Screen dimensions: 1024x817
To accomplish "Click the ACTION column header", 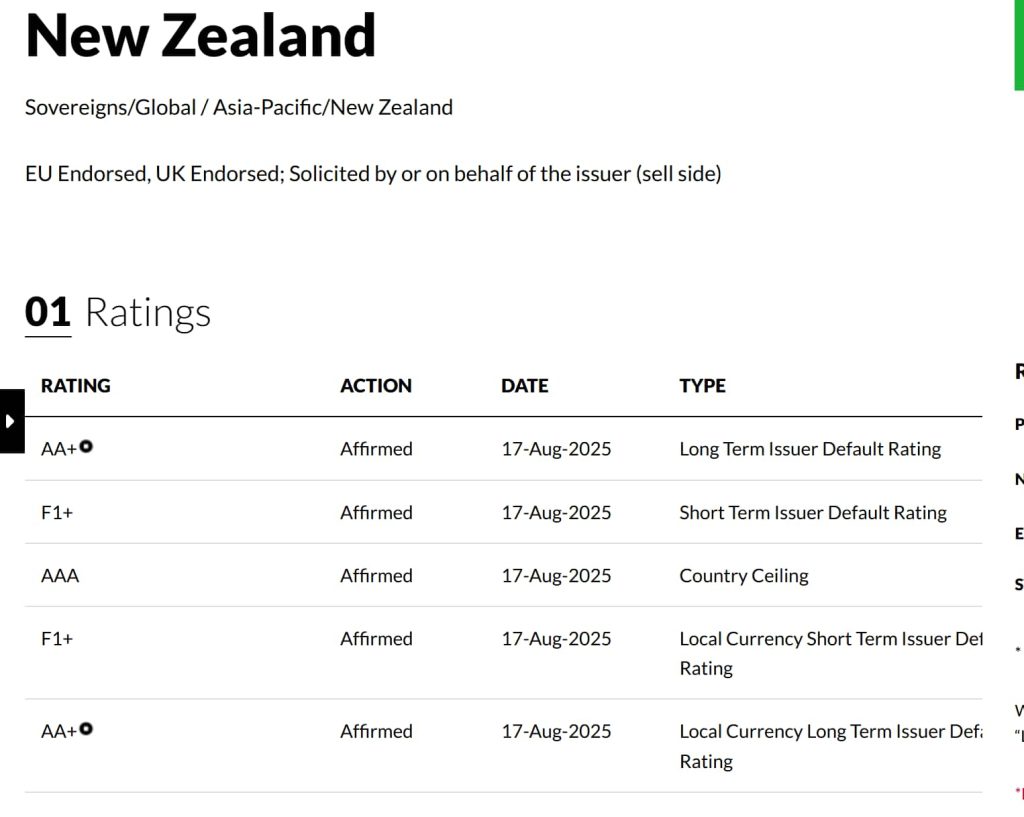I will click(x=376, y=386).
